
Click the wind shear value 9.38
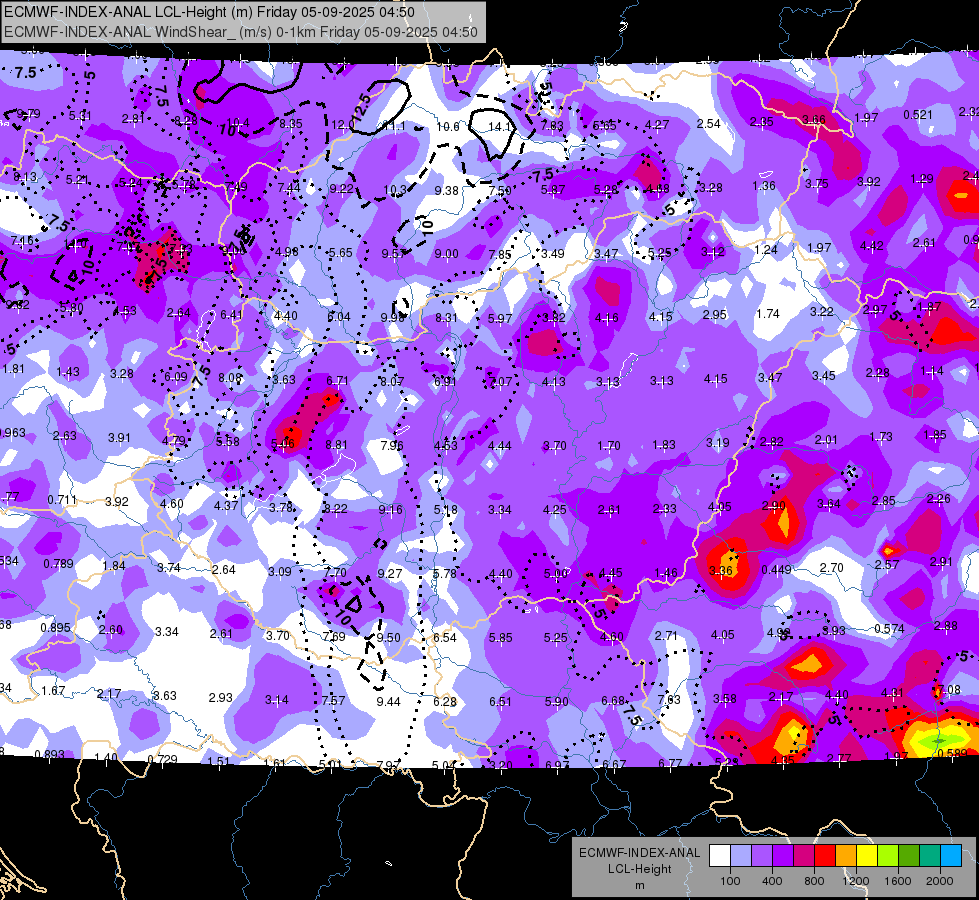(447, 190)
